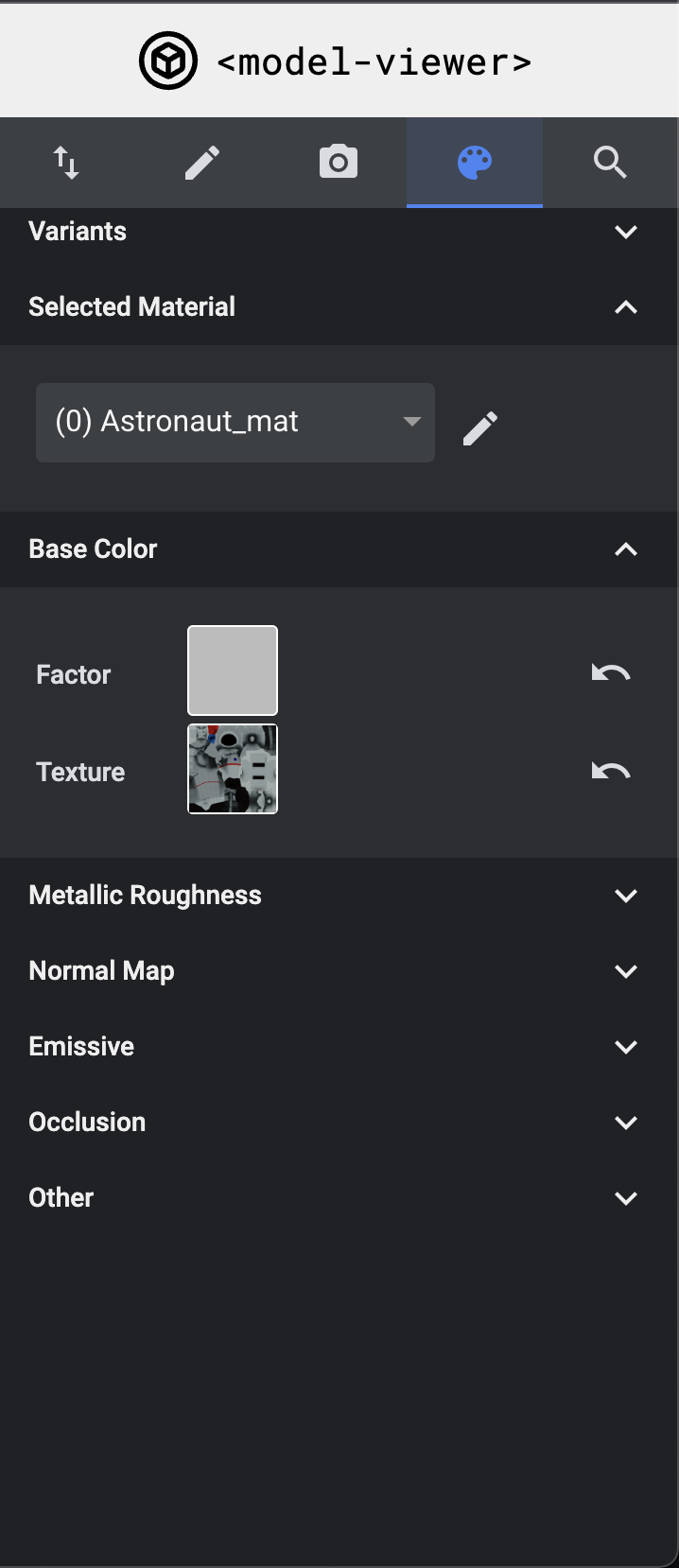679x1568 pixels.
Task: Open the file import/export panel
Action: coord(66,162)
